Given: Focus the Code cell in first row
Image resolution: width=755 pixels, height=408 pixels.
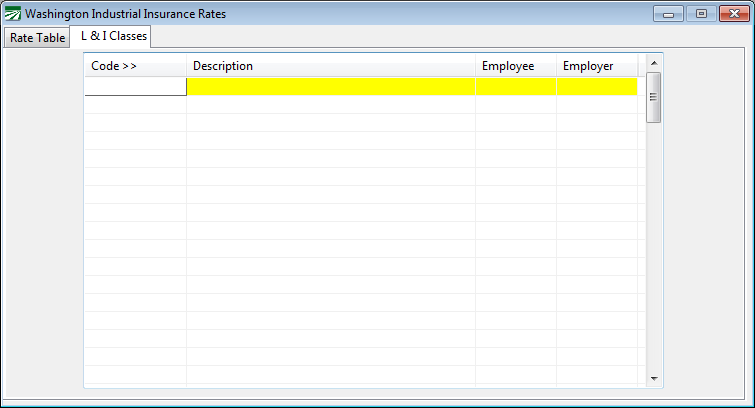Looking at the screenshot, I should coord(136,87).
